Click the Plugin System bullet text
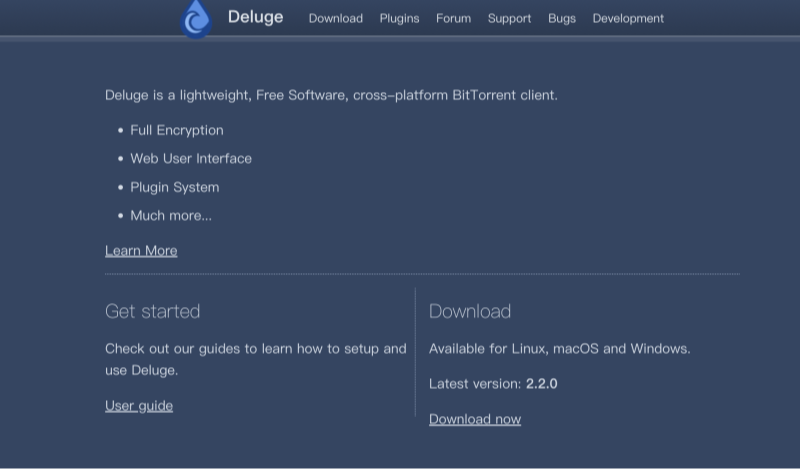The width and height of the screenshot is (800, 469). (174, 187)
